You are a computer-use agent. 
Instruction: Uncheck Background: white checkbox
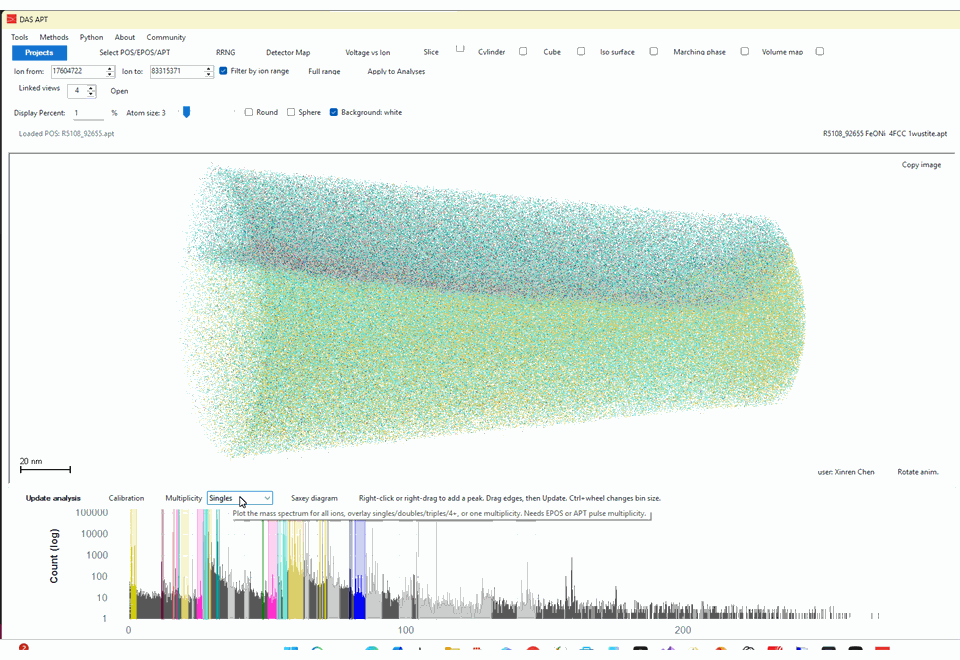coord(334,112)
